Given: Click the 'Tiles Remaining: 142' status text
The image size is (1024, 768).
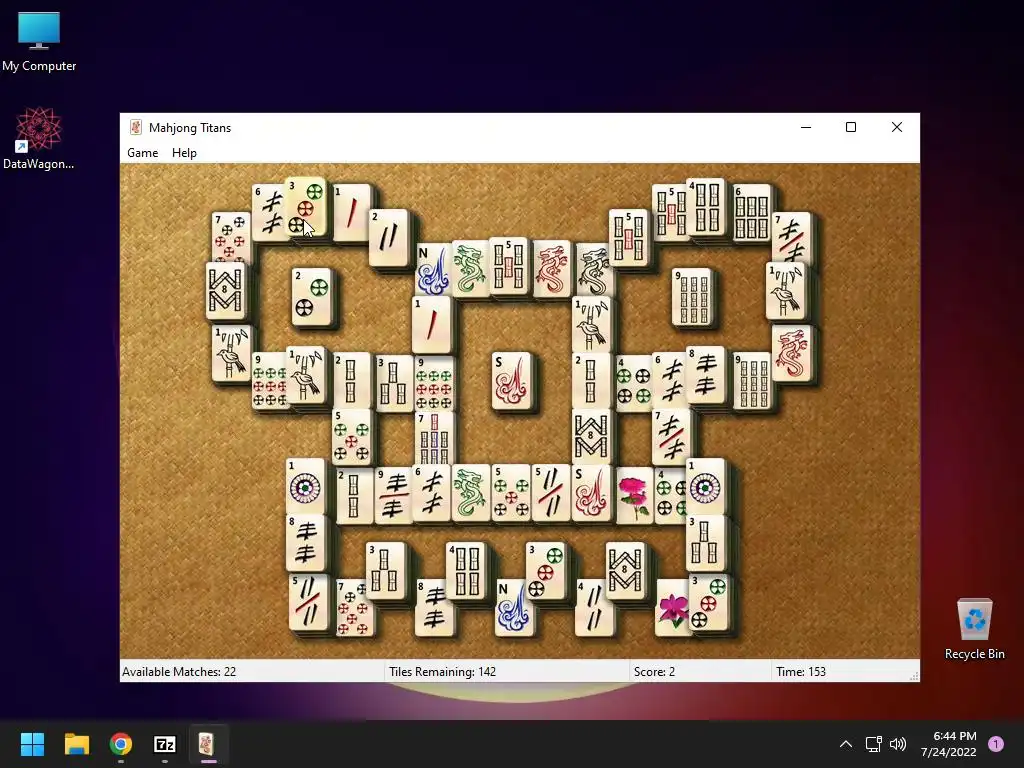Looking at the screenshot, I should 442,671.
